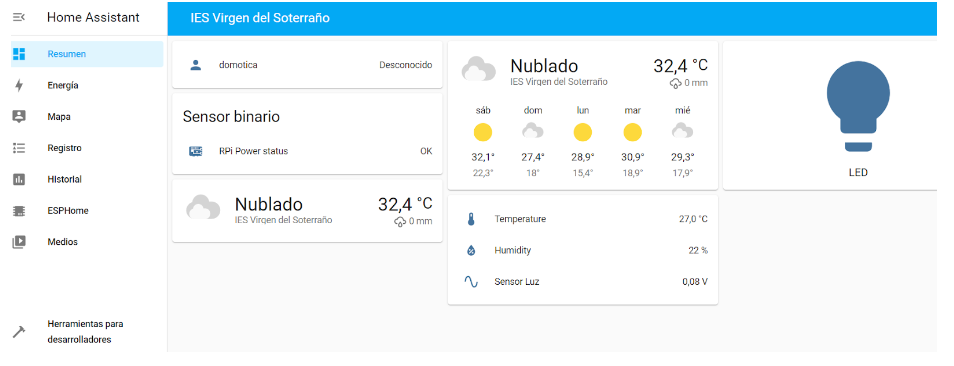Image resolution: width=954 pixels, height=366 pixels.
Task: Open the Medios play icon
Action: [19, 242]
